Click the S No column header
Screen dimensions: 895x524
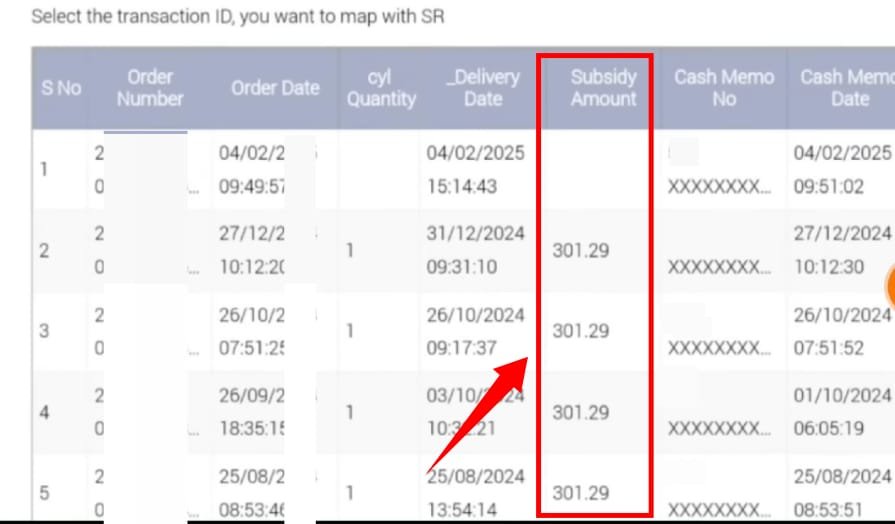(60, 88)
